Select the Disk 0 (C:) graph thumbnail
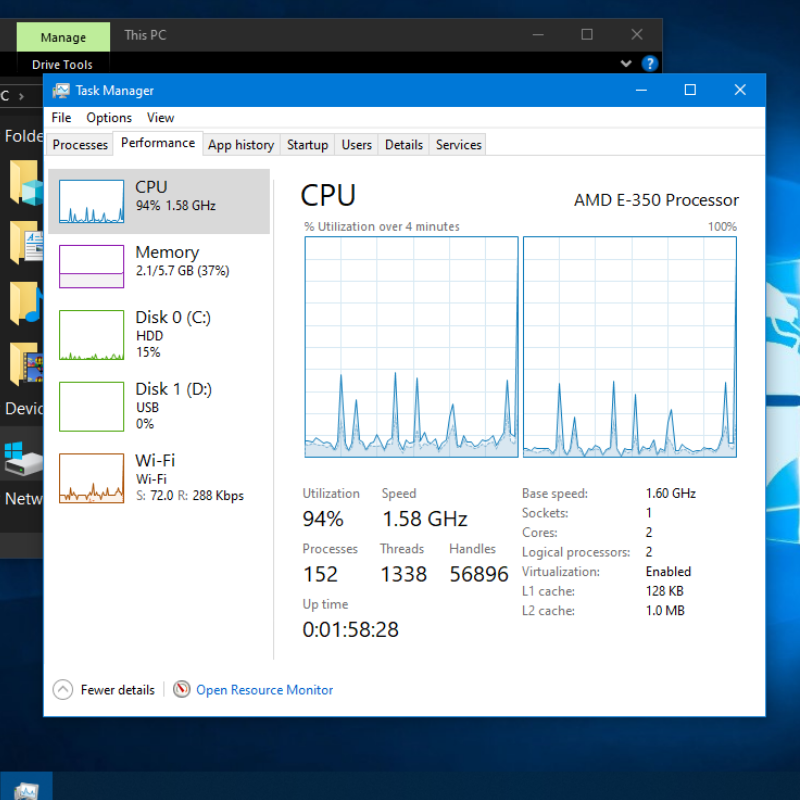The width and height of the screenshot is (800, 800). 91,335
